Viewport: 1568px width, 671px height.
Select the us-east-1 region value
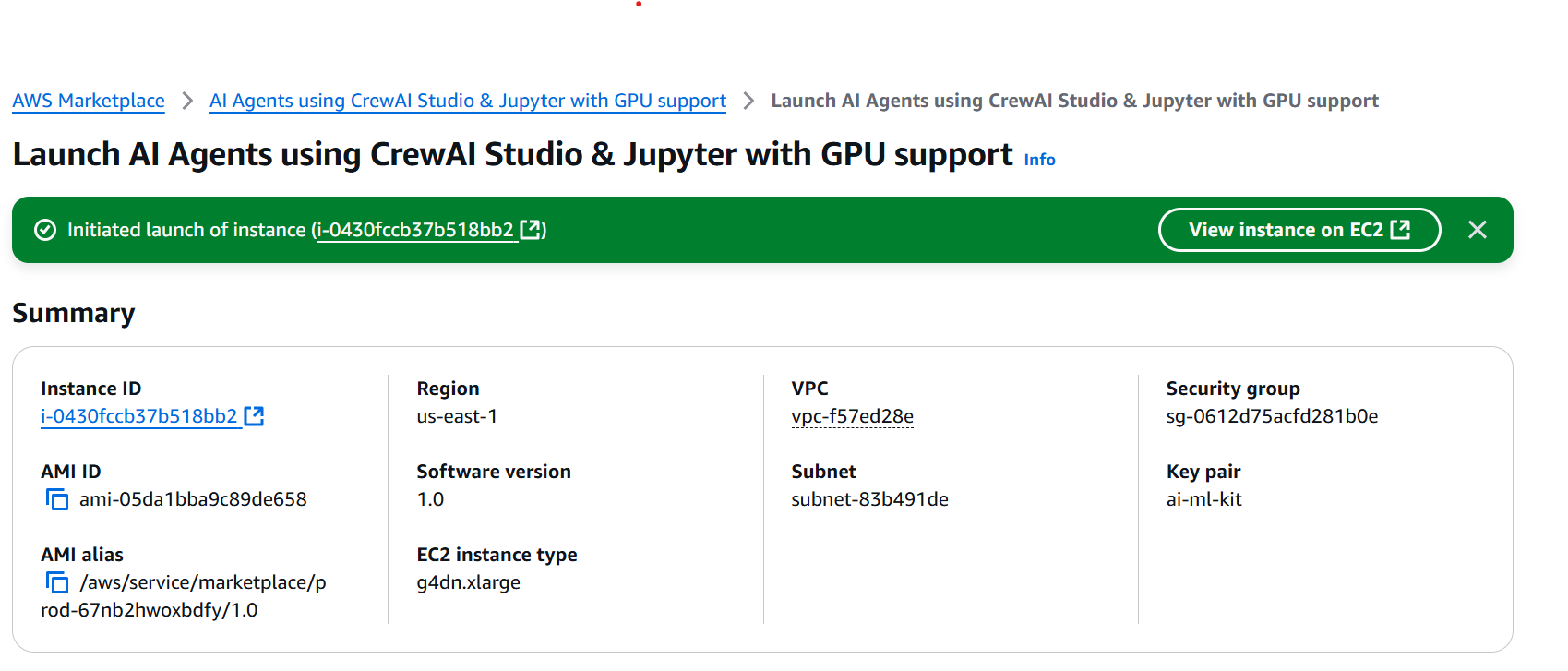pyautogui.click(x=457, y=416)
